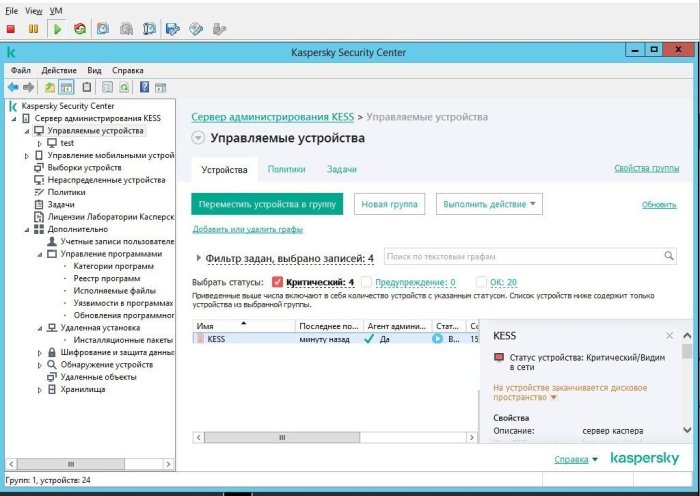Image resolution: width=700 pixels, height=496 pixels.
Task: Click round dropdown beside Управляемые устройства heading
Action: coord(198,138)
